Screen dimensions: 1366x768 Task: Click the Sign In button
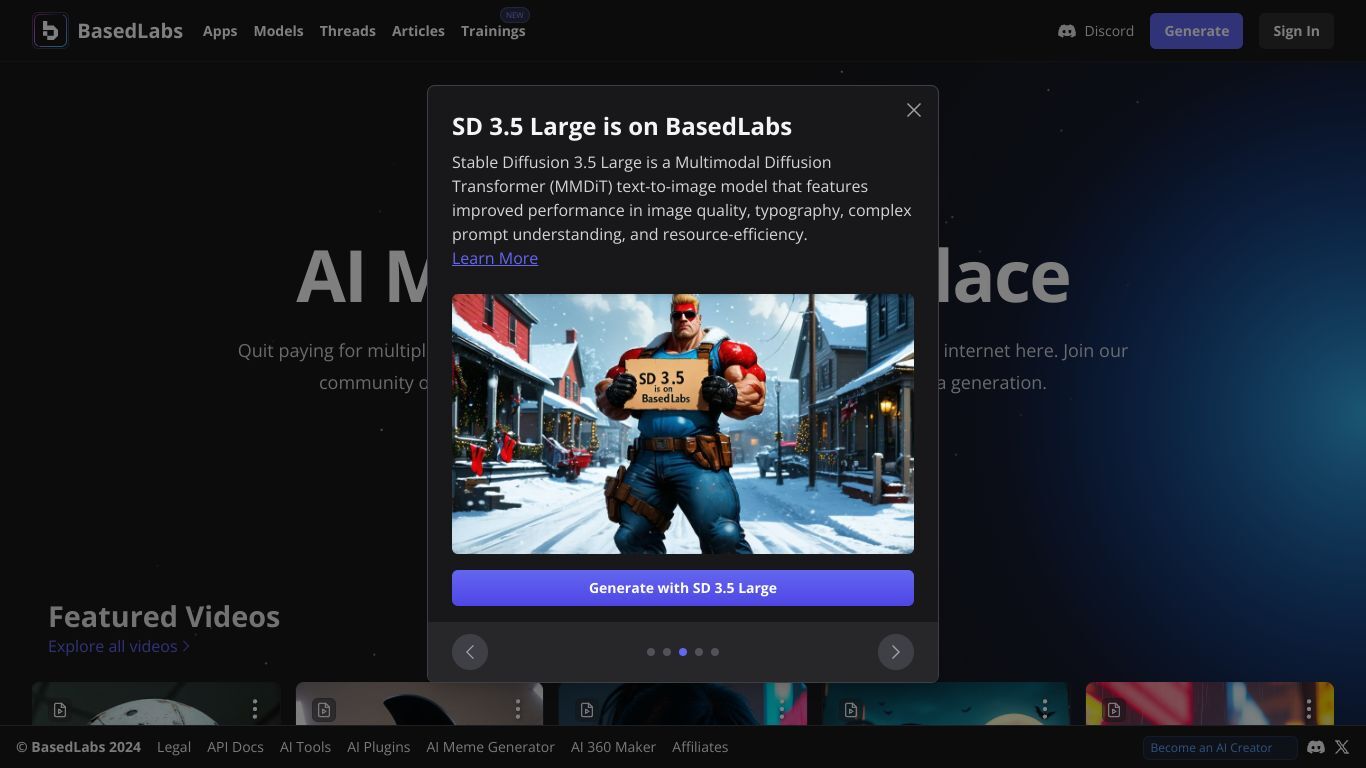click(1296, 31)
